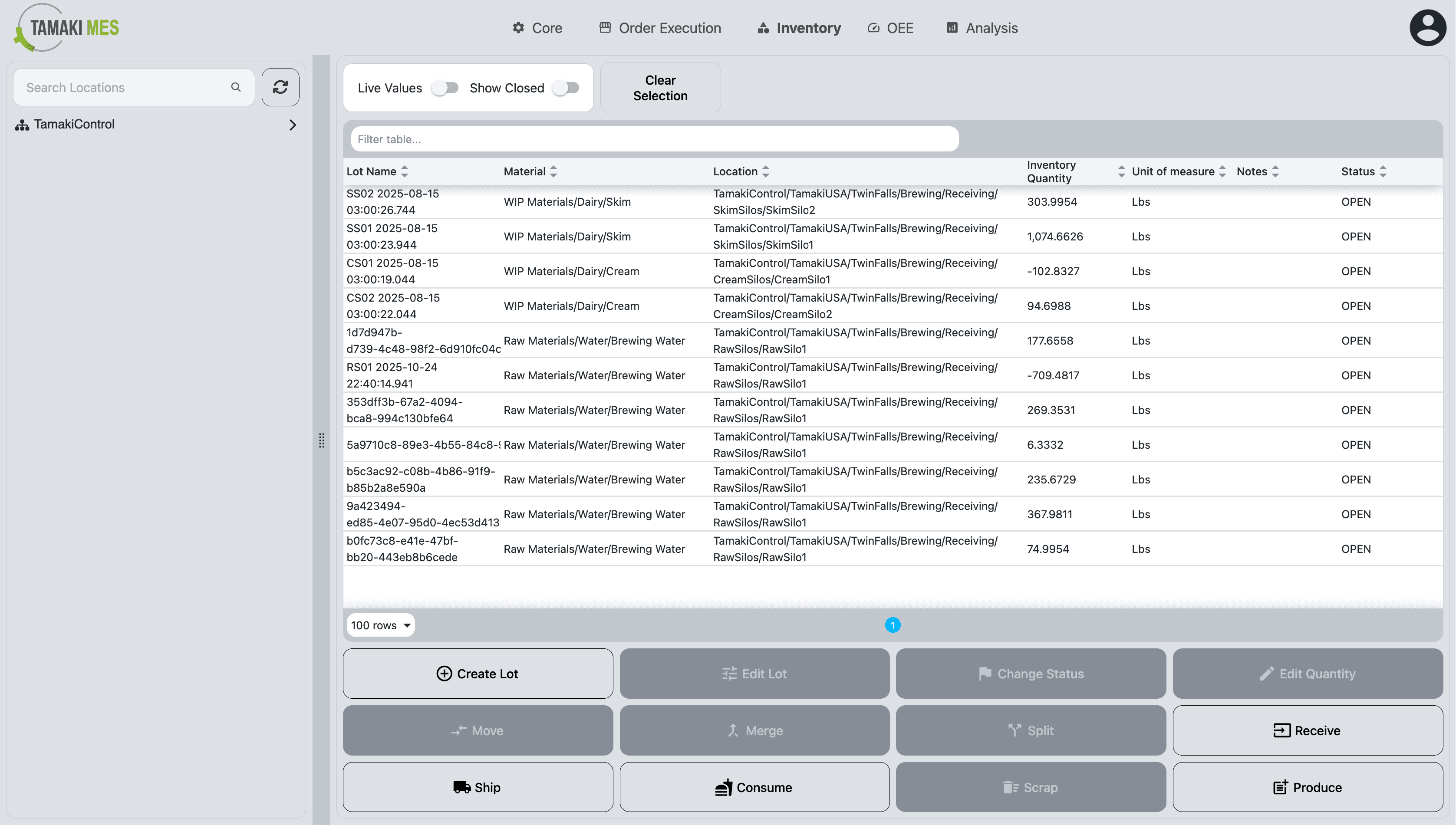Click the truck icon on Ship
This screenshot has width=1456, height=825.
[x=462, y=788]
